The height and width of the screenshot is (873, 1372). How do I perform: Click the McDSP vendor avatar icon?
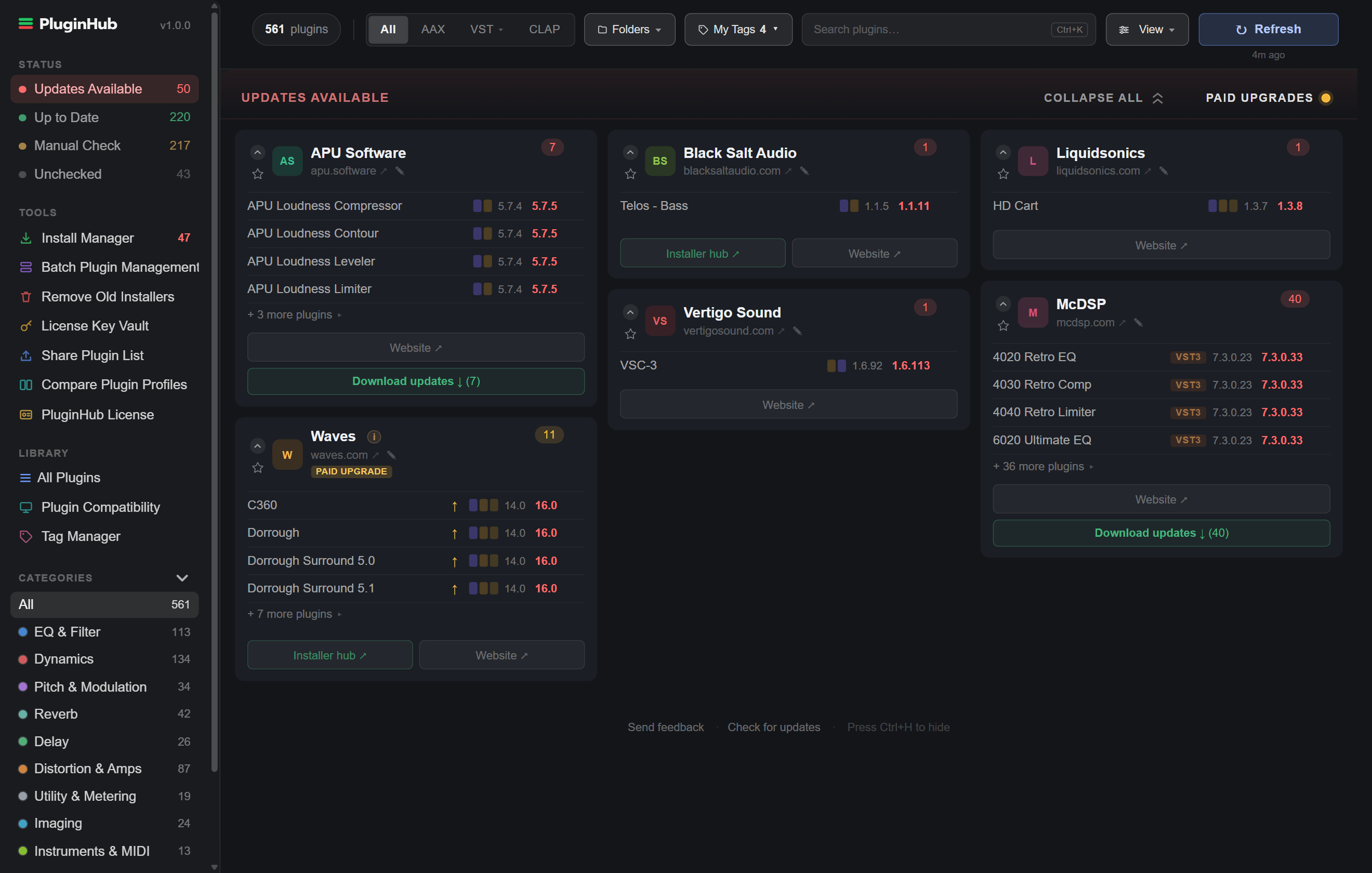[1033, 312]
